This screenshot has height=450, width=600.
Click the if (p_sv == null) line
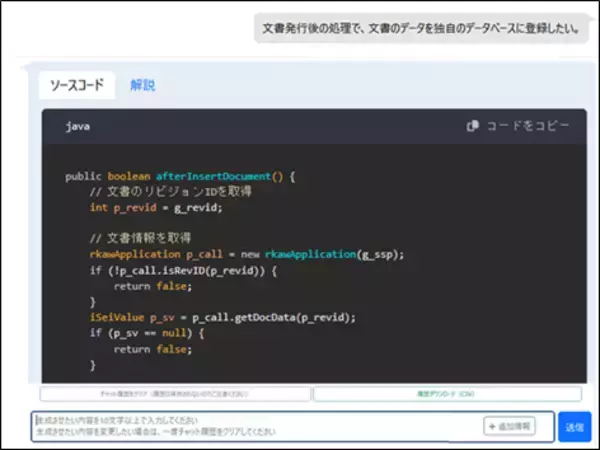tap(147, 333)
